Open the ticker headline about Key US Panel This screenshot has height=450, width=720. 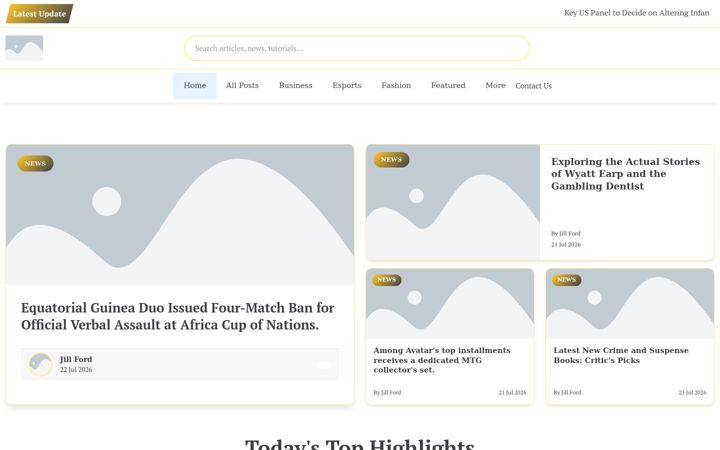[636, 13]
